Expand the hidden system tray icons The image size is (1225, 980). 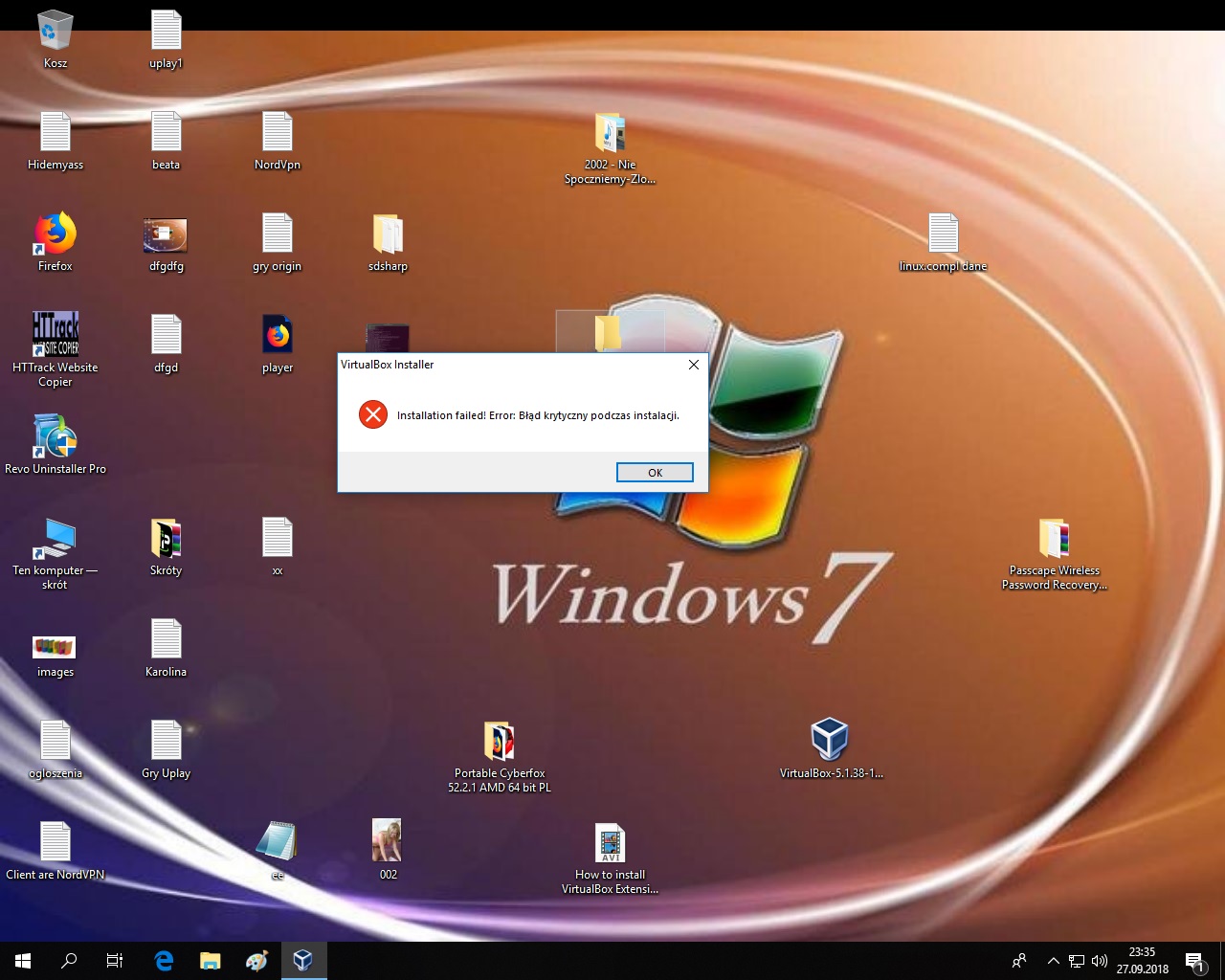[x=1053, y=961]
